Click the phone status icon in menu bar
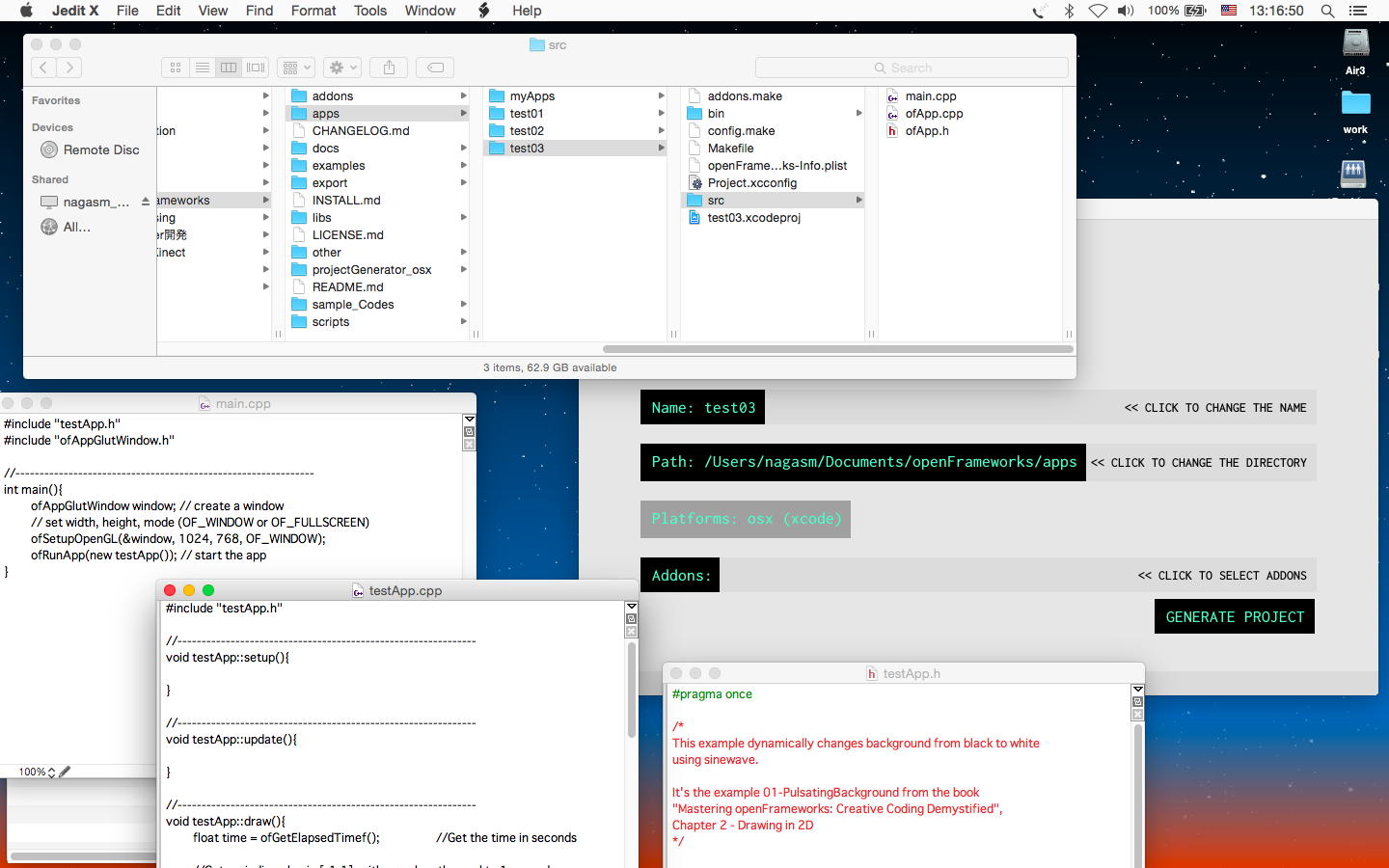This screenshot has height=868, width=1389. [x=1039, y=11]
